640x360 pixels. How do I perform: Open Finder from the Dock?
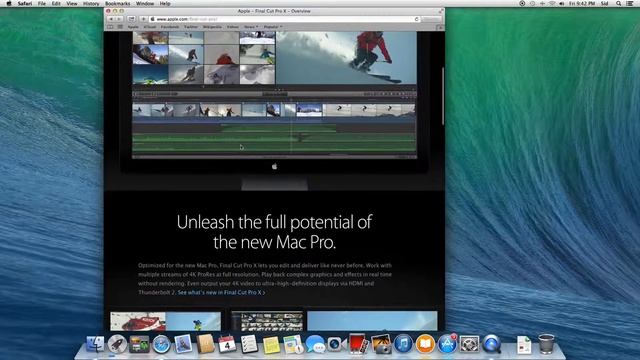[96, 344]
